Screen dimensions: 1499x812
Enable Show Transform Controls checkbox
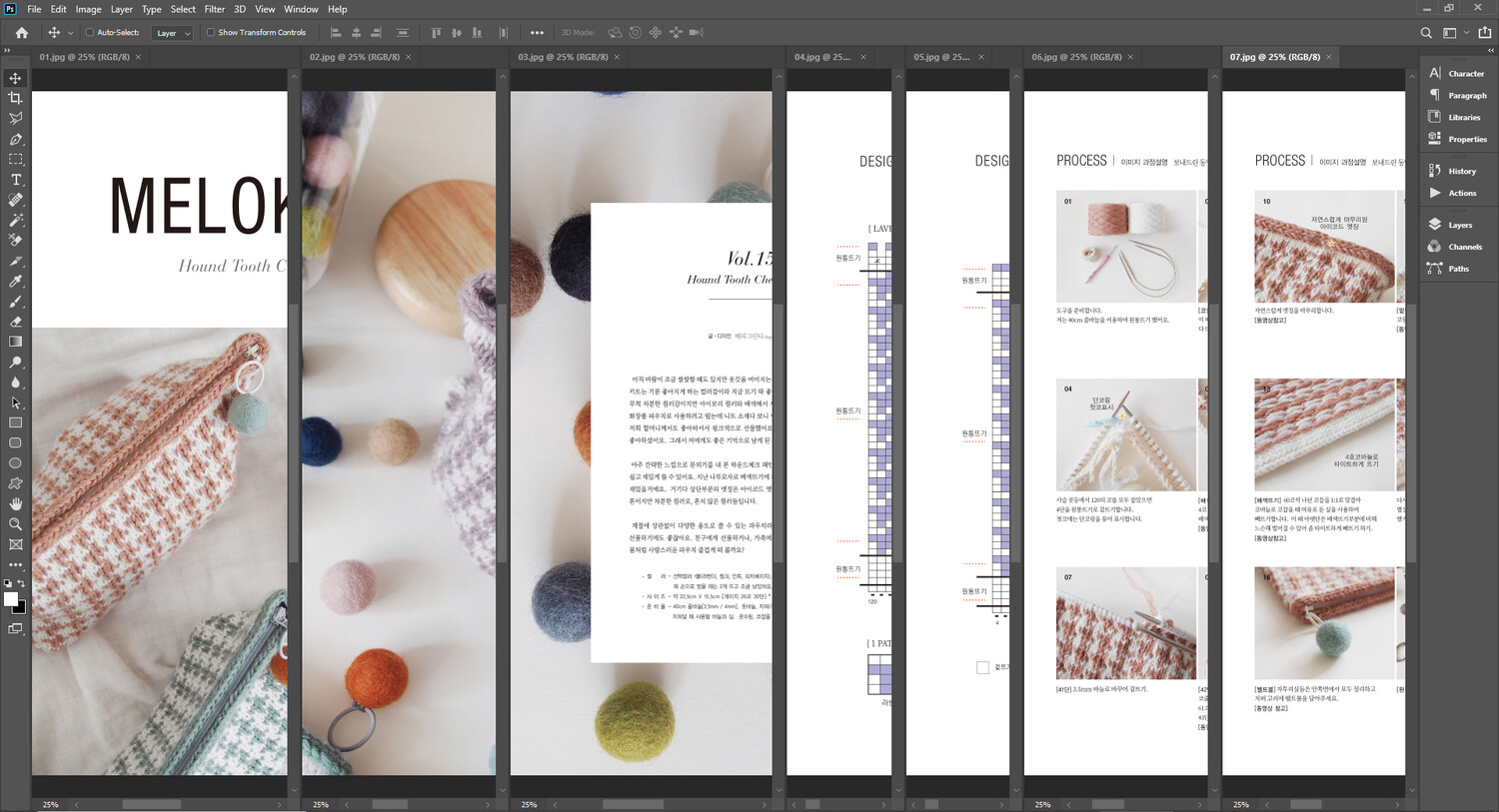pos(211,33)
